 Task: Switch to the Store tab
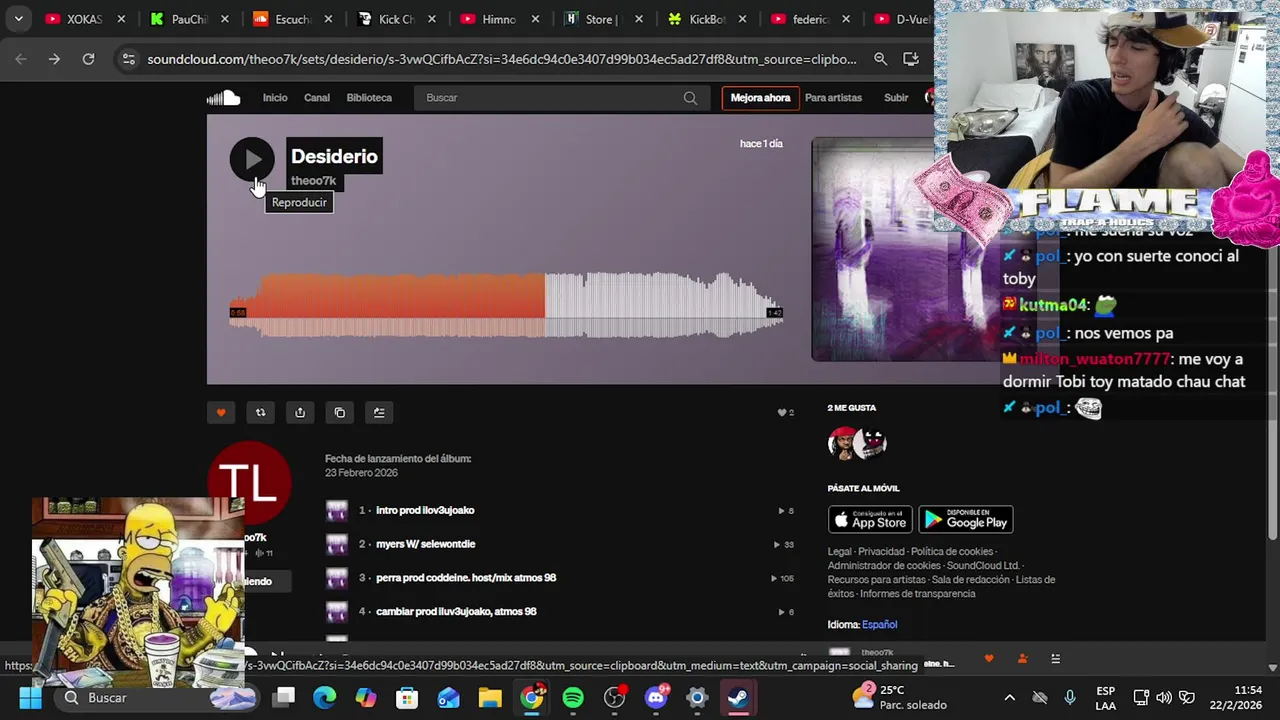(x=604, y=19)
